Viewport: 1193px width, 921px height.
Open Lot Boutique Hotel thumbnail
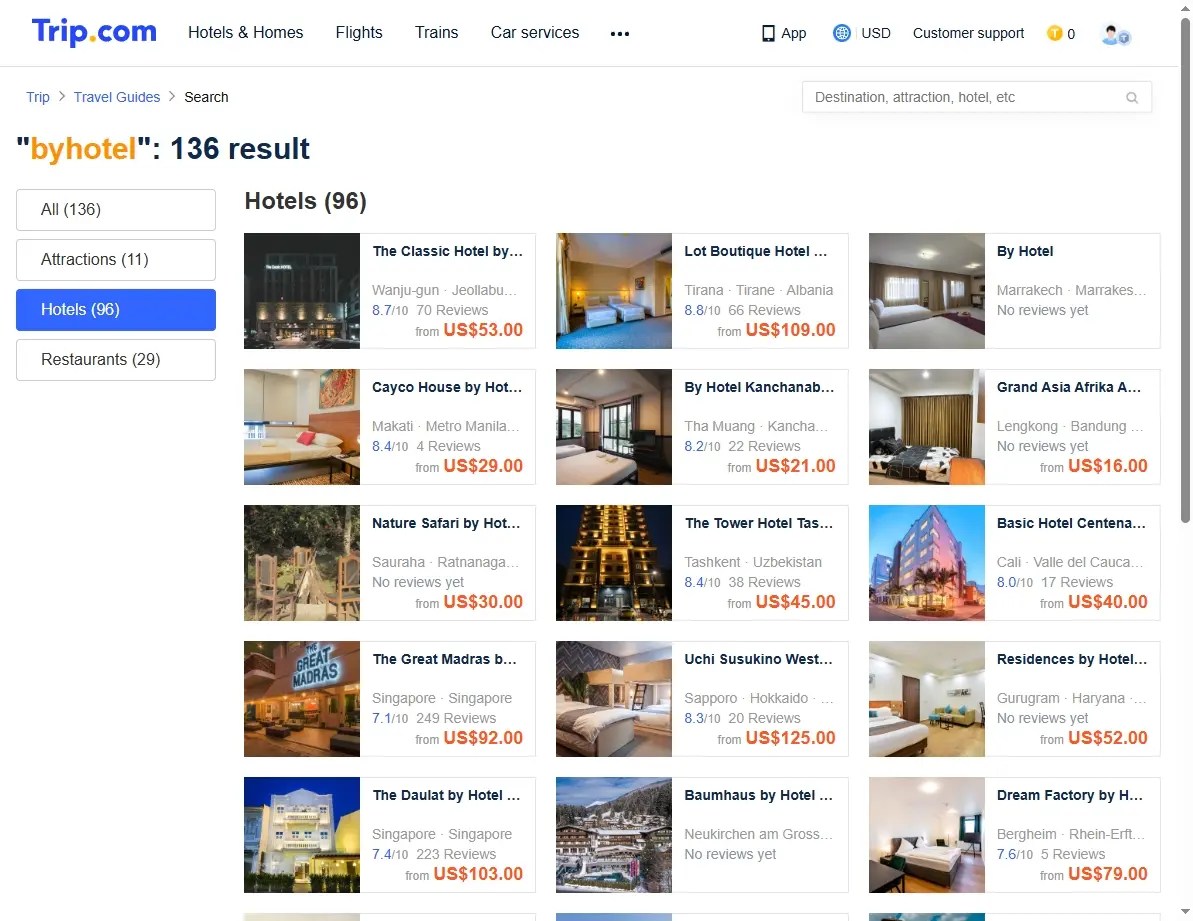point(614,291)
